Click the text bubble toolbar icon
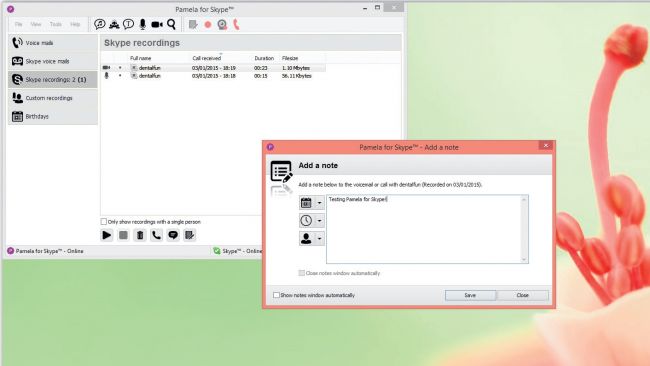Viewport: 650px width, 366px height. click(x=129, y=24)
